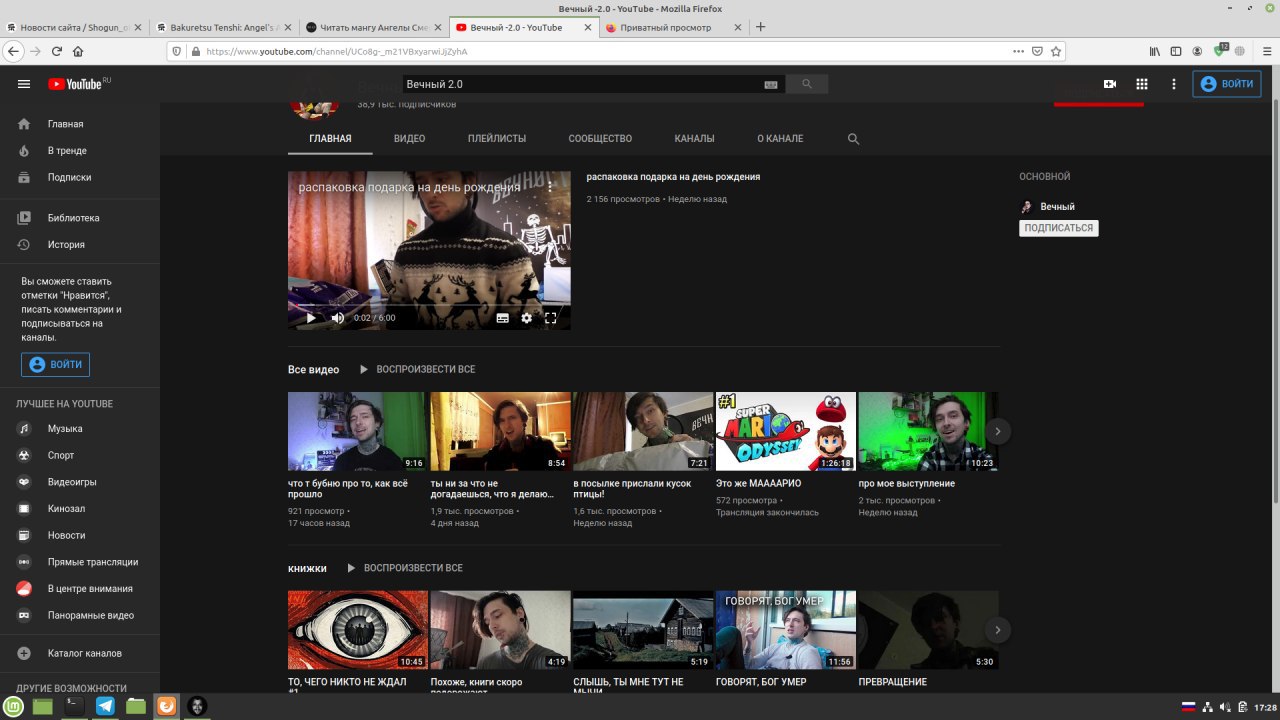Open Музыка category in the sidebar
Image resolution: width=1280 pixels, height=720 pixels.
pos(80,428)
